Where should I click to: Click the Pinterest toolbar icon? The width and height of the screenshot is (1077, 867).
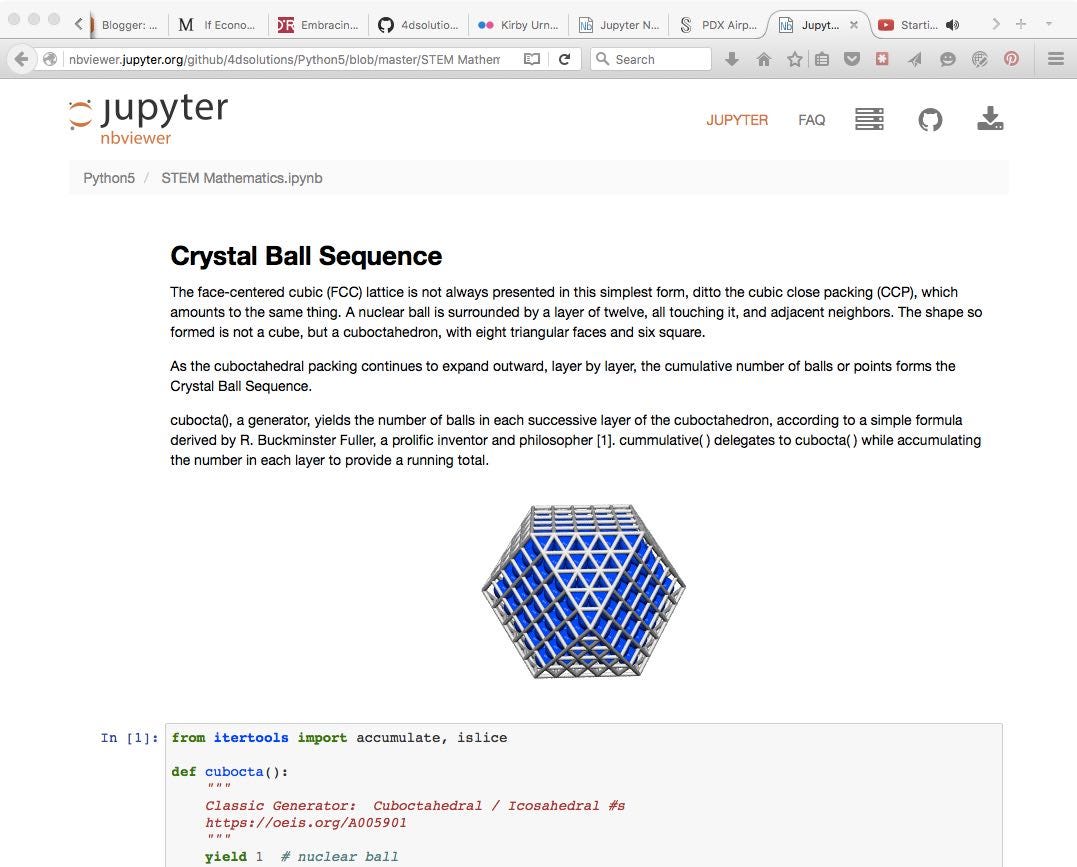(1011, 59)
